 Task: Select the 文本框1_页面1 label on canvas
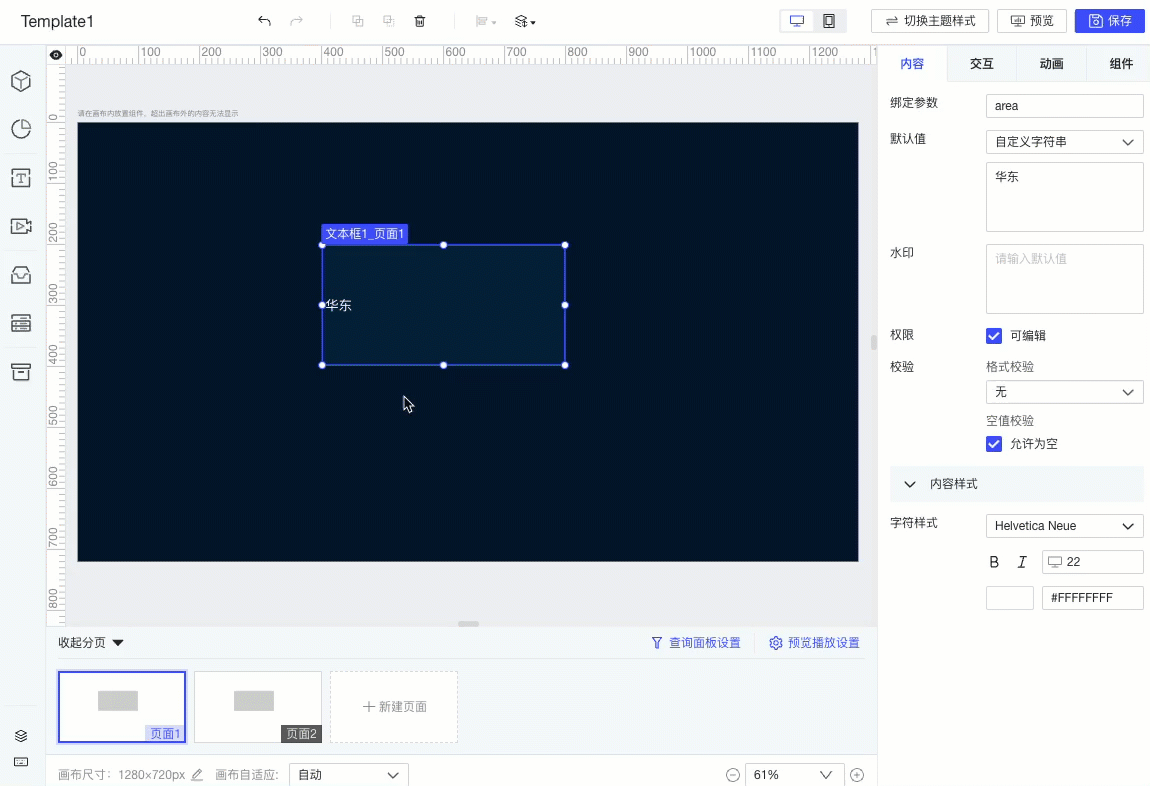[x=365, y=234]
